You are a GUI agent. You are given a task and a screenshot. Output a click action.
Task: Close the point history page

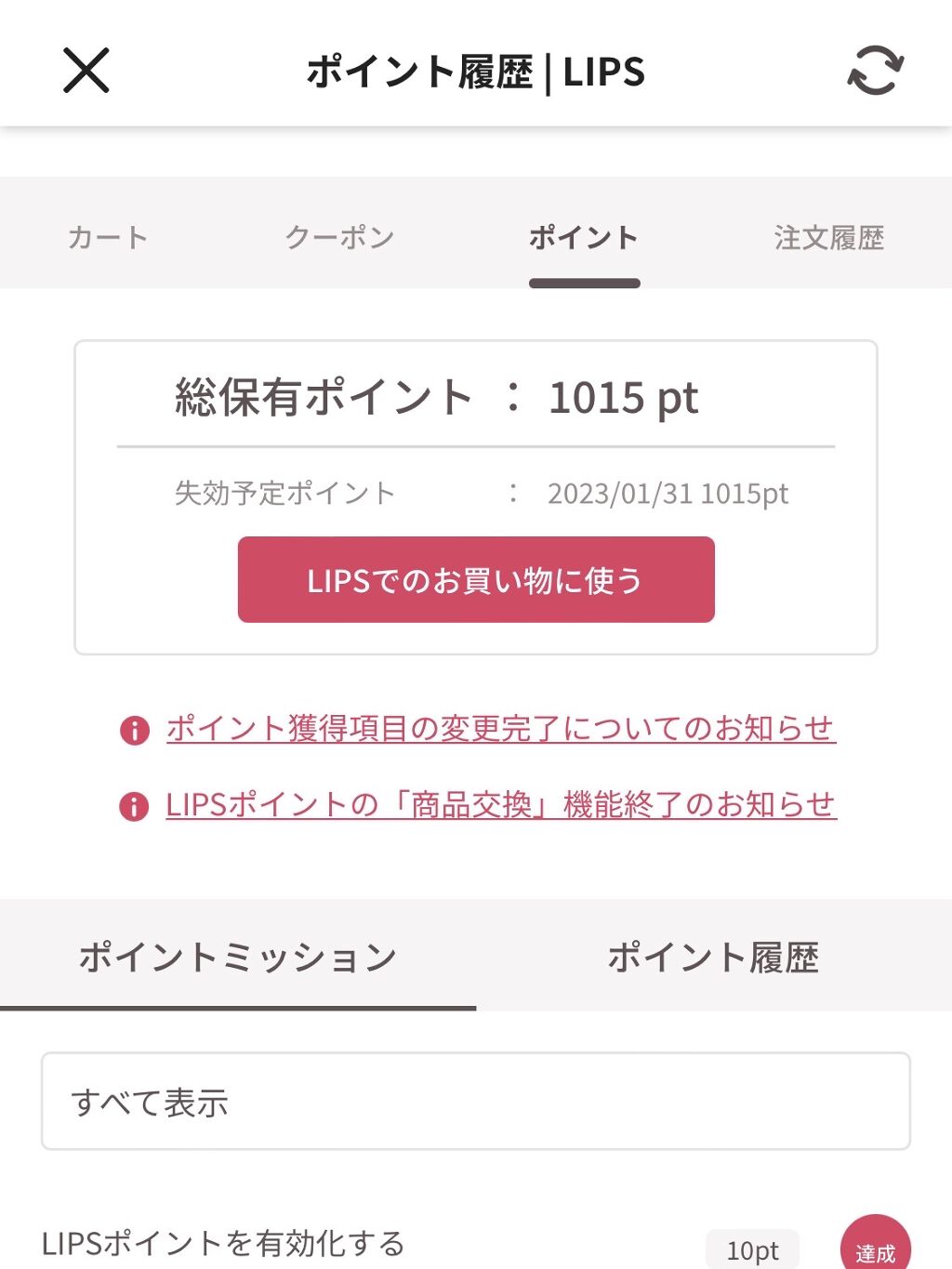[86, 71]
